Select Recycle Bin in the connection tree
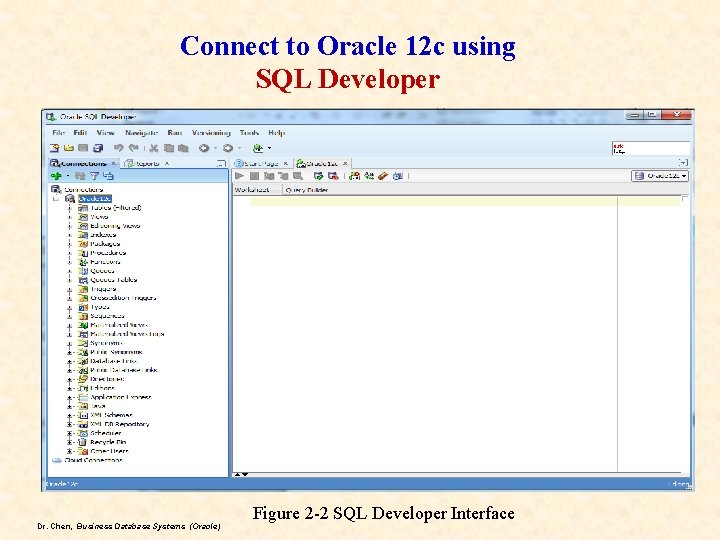Image resolution: width=720 pixels, height=540 pixels. coord(108,442)
